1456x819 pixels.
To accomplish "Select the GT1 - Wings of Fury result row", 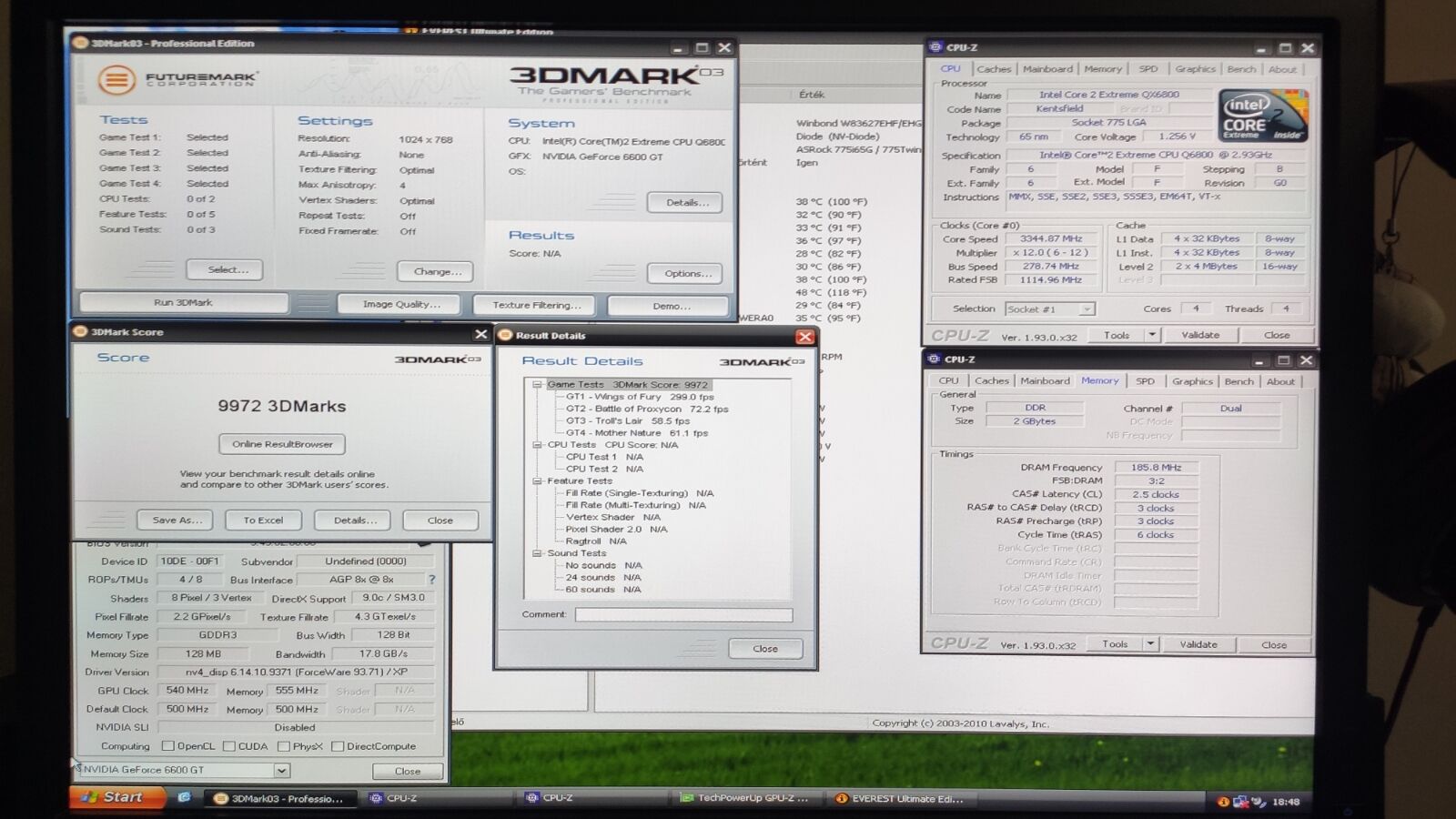I will [x=640, y=397].
